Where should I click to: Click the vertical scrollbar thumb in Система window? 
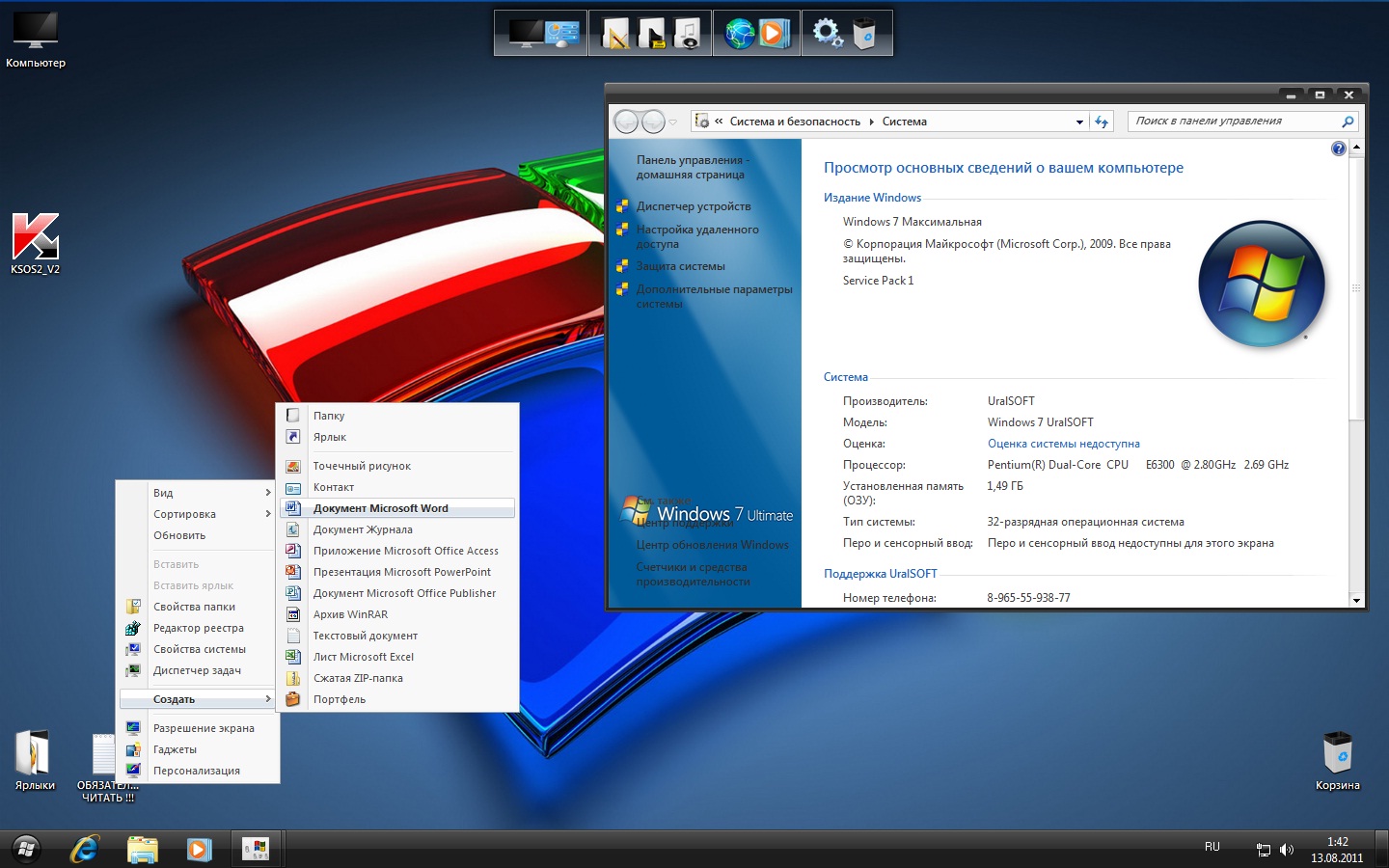1356,288
